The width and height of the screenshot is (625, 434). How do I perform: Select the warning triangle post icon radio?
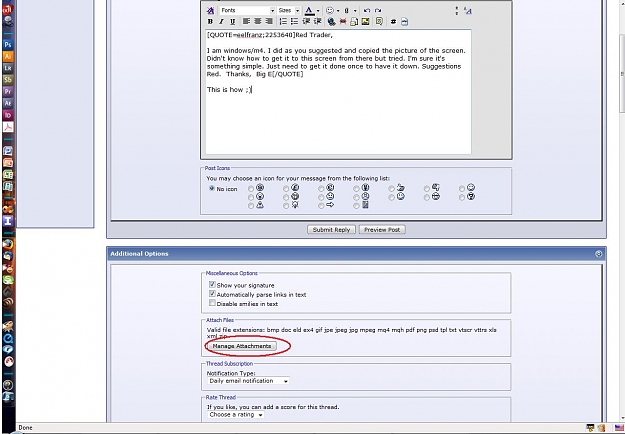pyautogui.click(x=251, y=206)
